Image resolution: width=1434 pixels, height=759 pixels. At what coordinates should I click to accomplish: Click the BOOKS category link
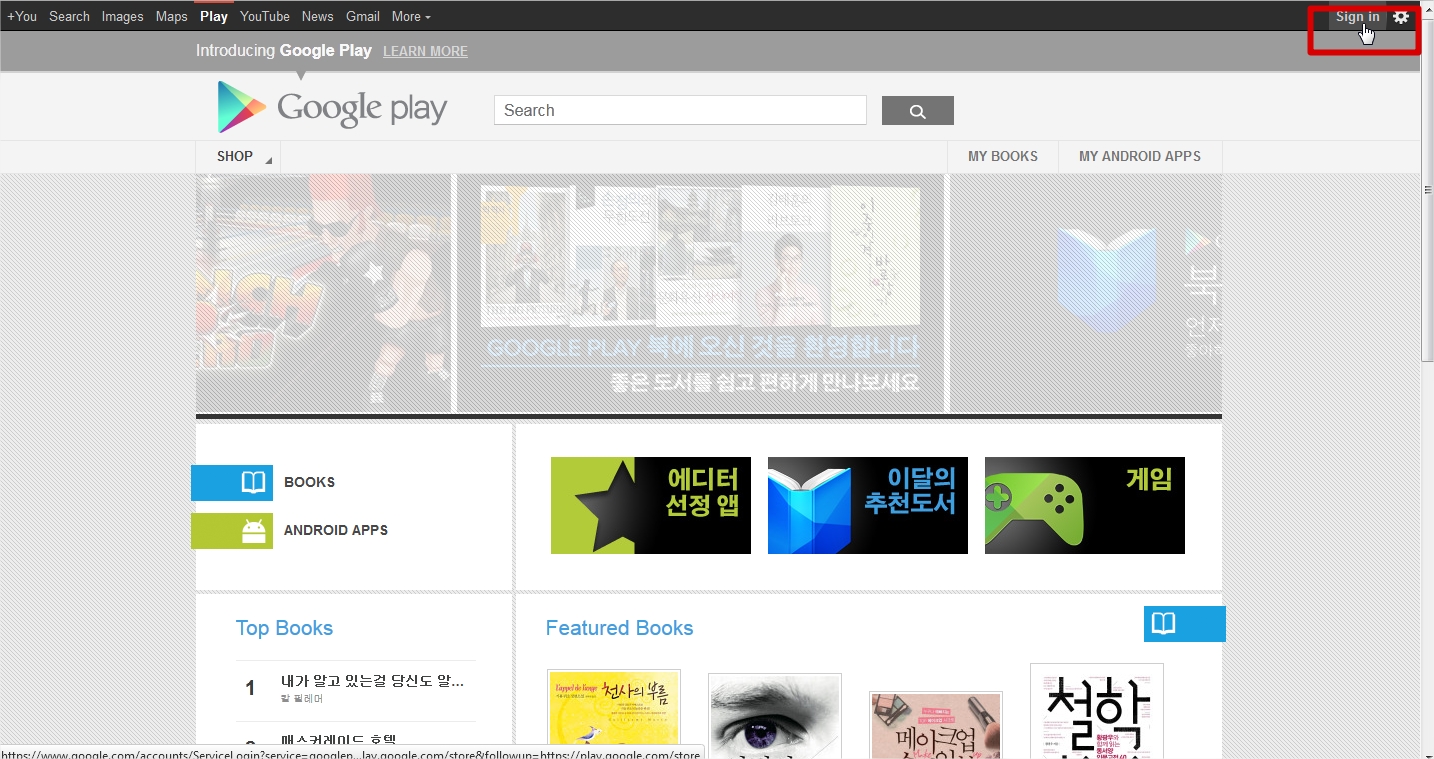coord(309,483)
